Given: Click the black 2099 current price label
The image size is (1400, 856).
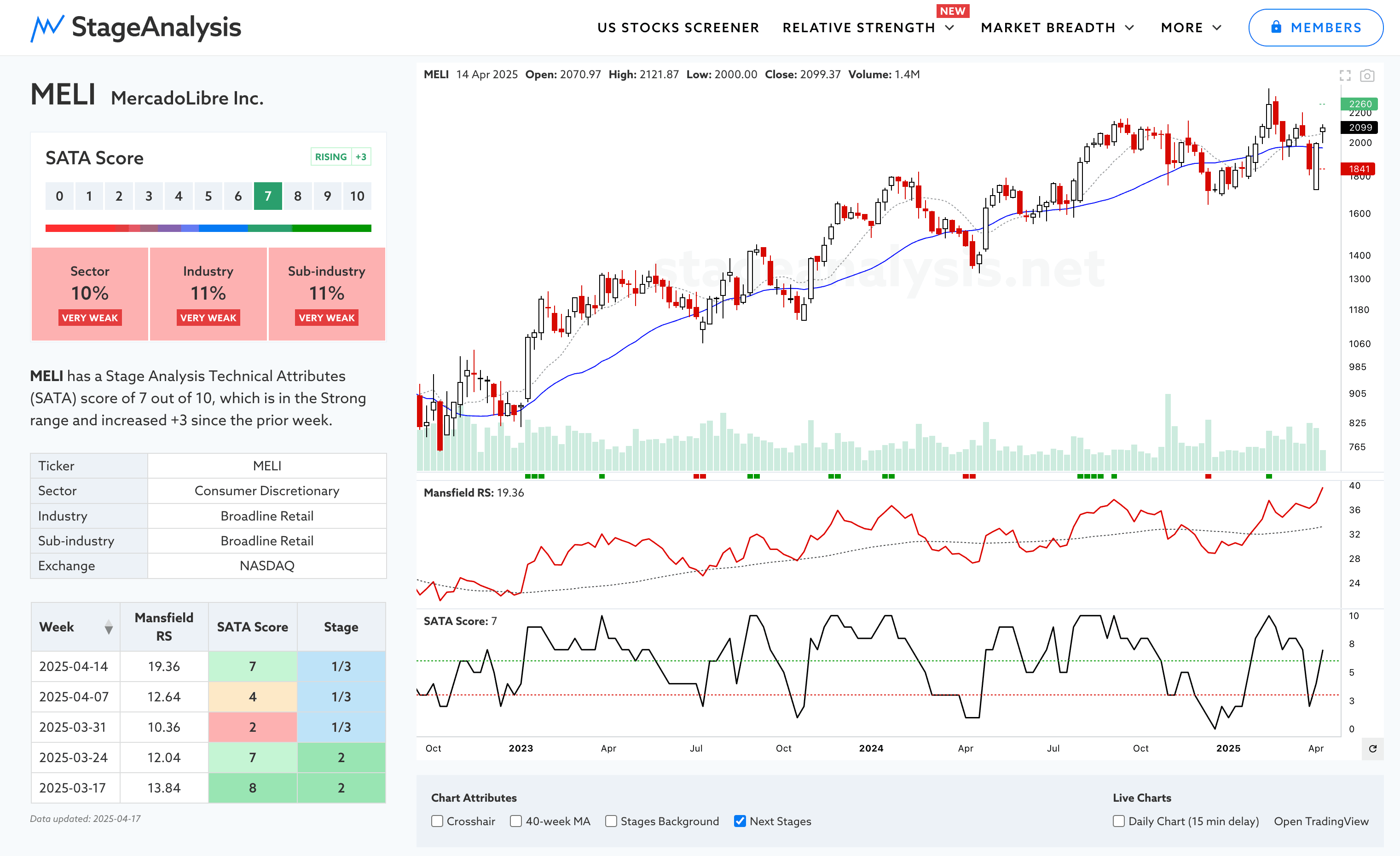Looking at the screenshot, I should 1359,127.
